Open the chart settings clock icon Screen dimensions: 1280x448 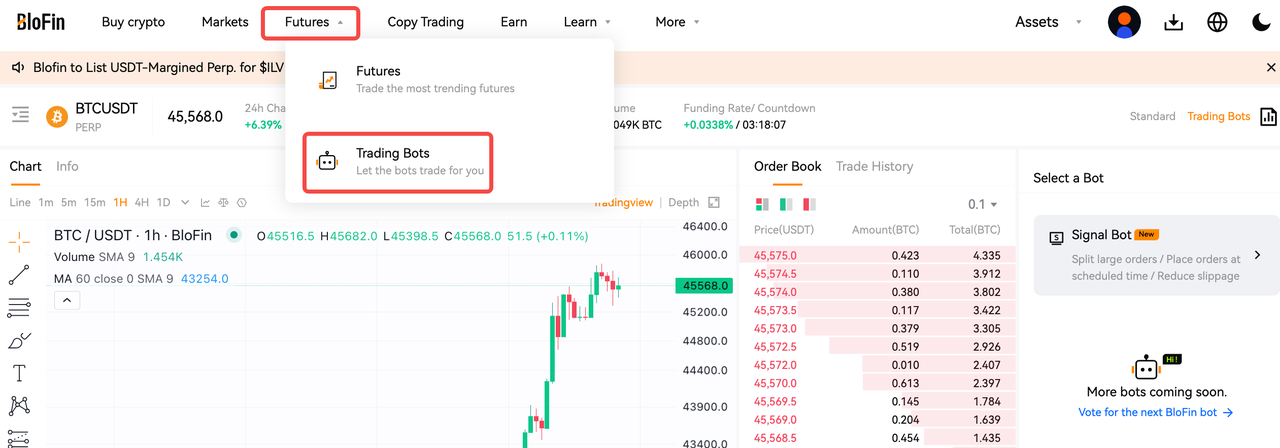(x=243, y=202)
